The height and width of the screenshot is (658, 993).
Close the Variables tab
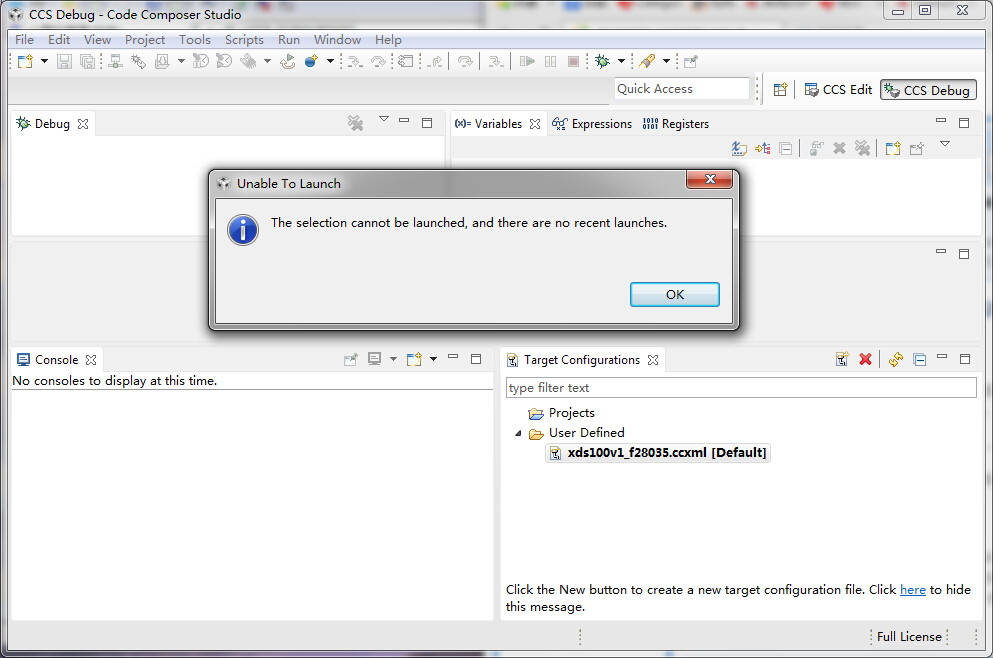coord(535,124)
